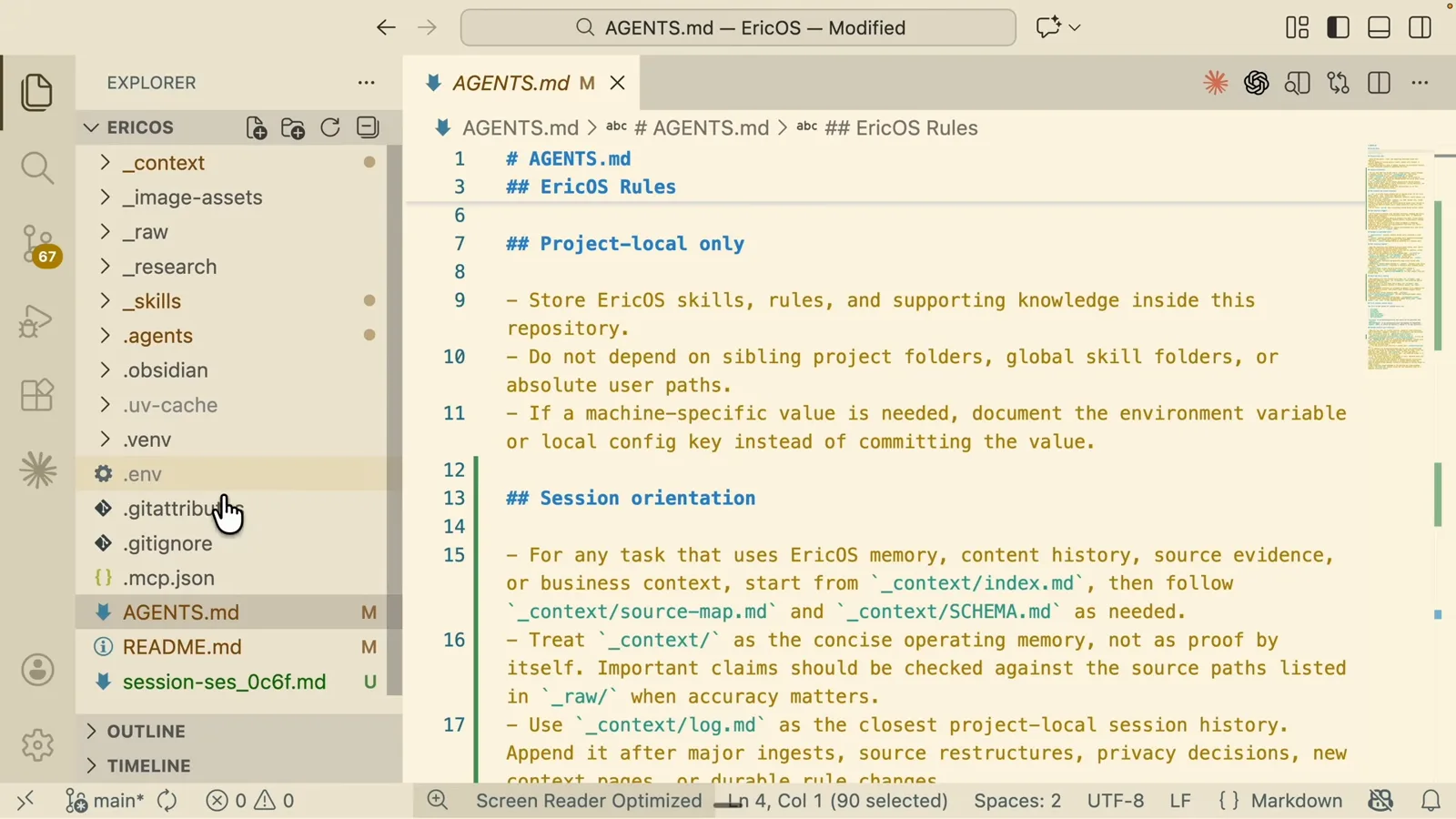The image size is (1456, 819).
Task: Change file encoding UTF-8
Action: 1116,801
